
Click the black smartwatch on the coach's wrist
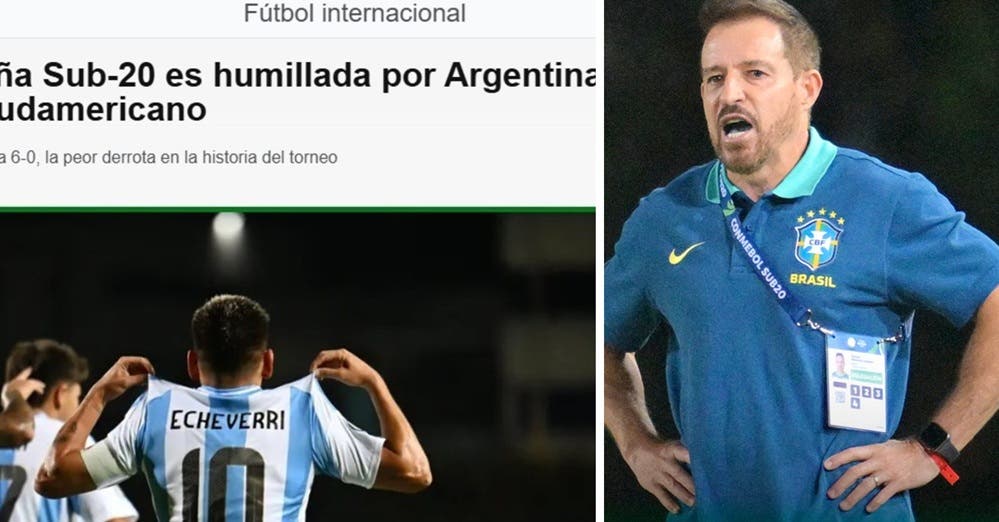click(938, 440)
